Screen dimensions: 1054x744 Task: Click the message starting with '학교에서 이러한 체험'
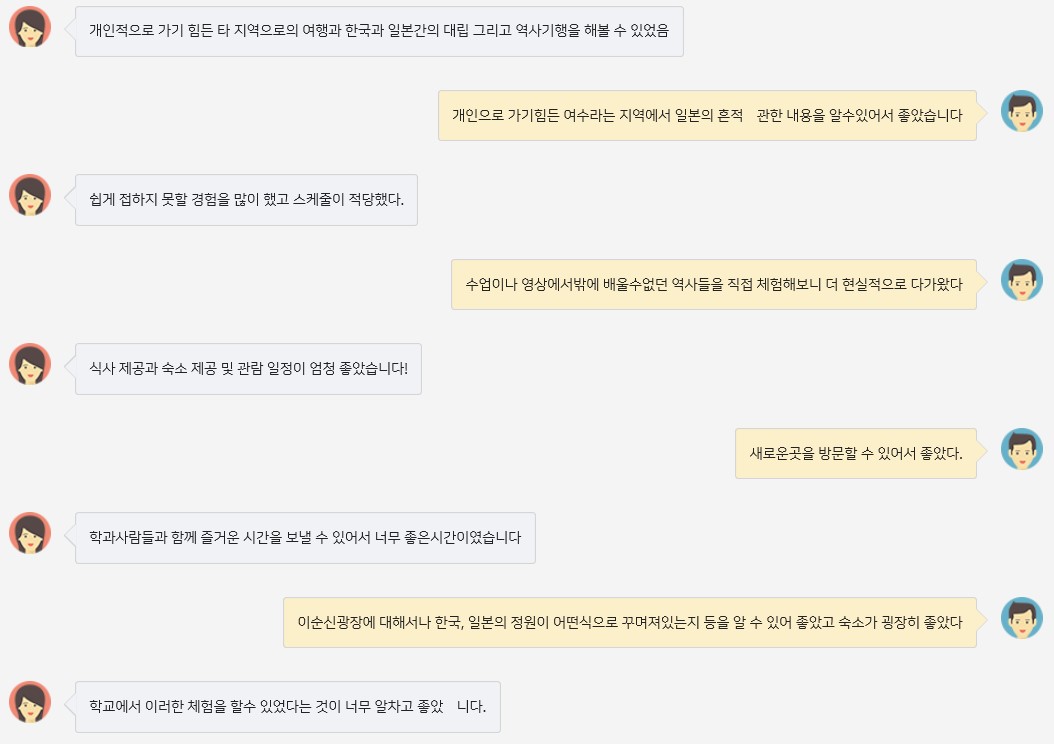pyautogui.click(x=287, y=707)
